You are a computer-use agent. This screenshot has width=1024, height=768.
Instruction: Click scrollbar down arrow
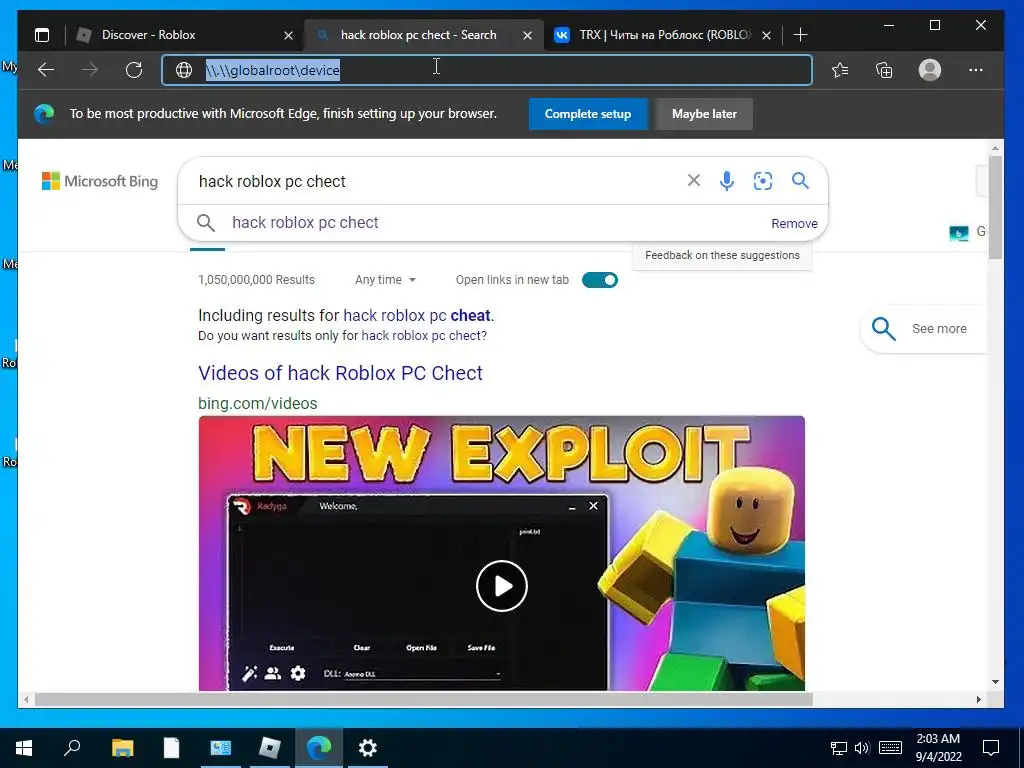click(995, 682)
